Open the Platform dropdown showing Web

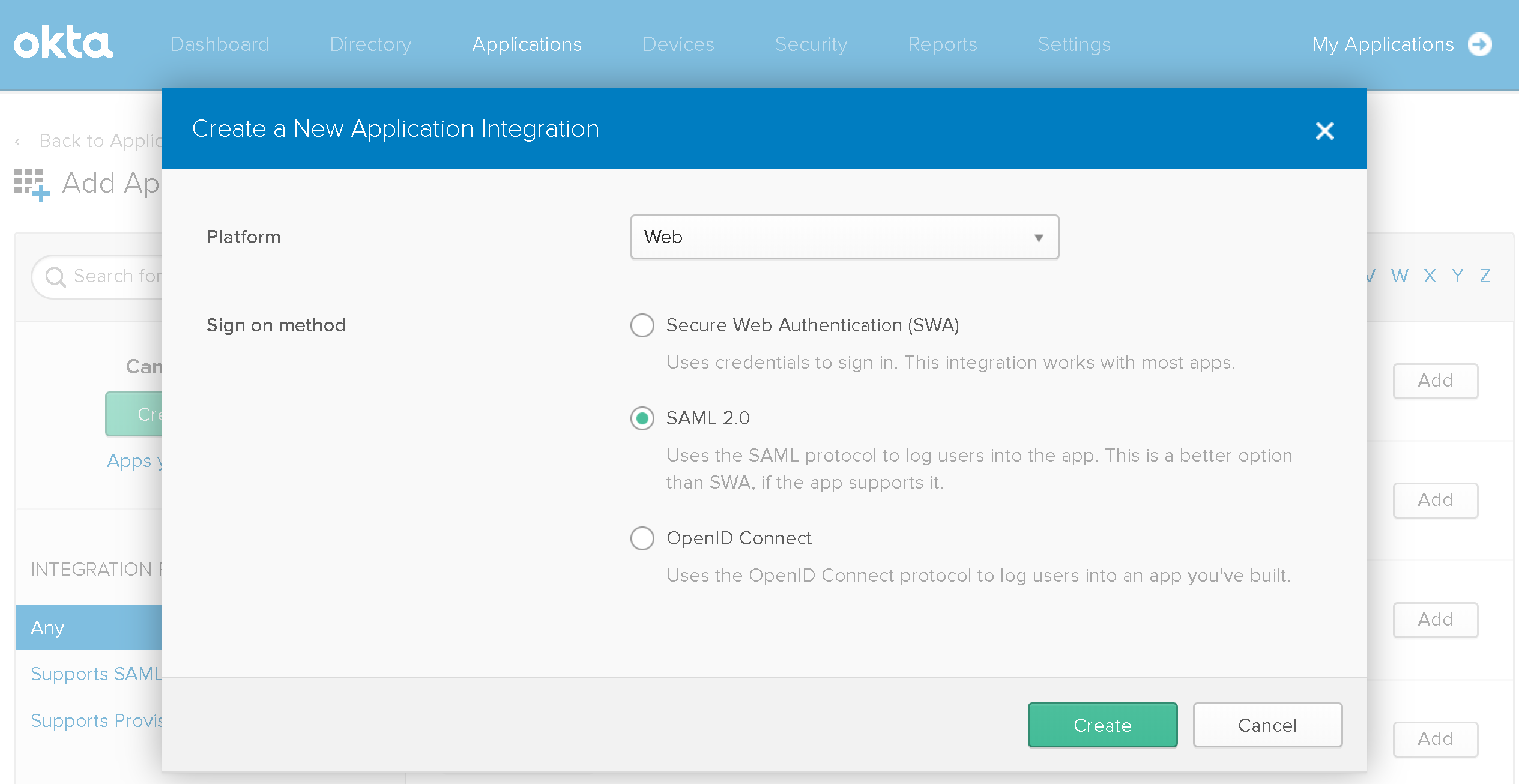coord(844,237)
